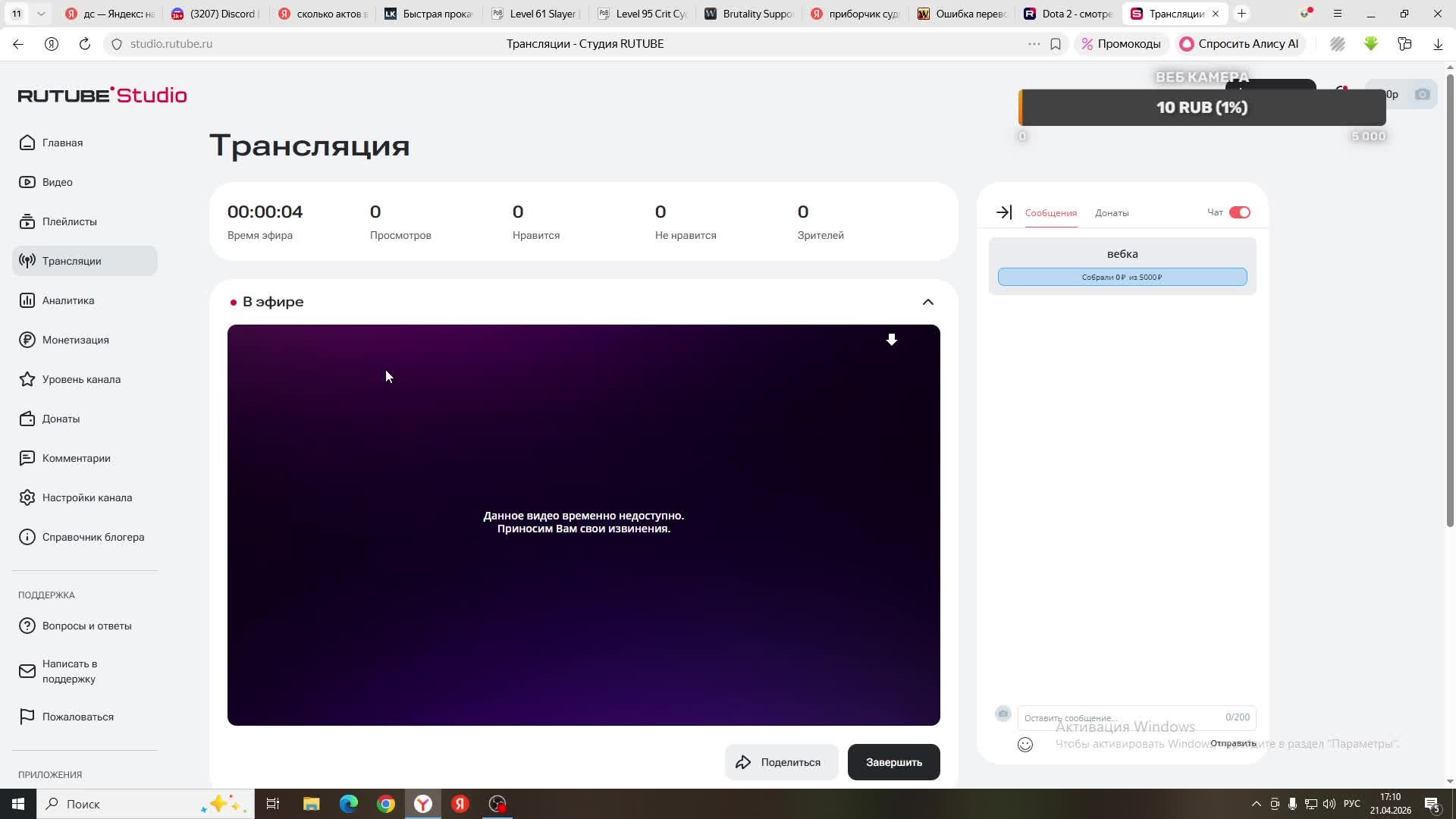Open Вопросы и ответы in the support section
The width and height of the screenshot is (1456, 819).
click(x=86, y=626)
